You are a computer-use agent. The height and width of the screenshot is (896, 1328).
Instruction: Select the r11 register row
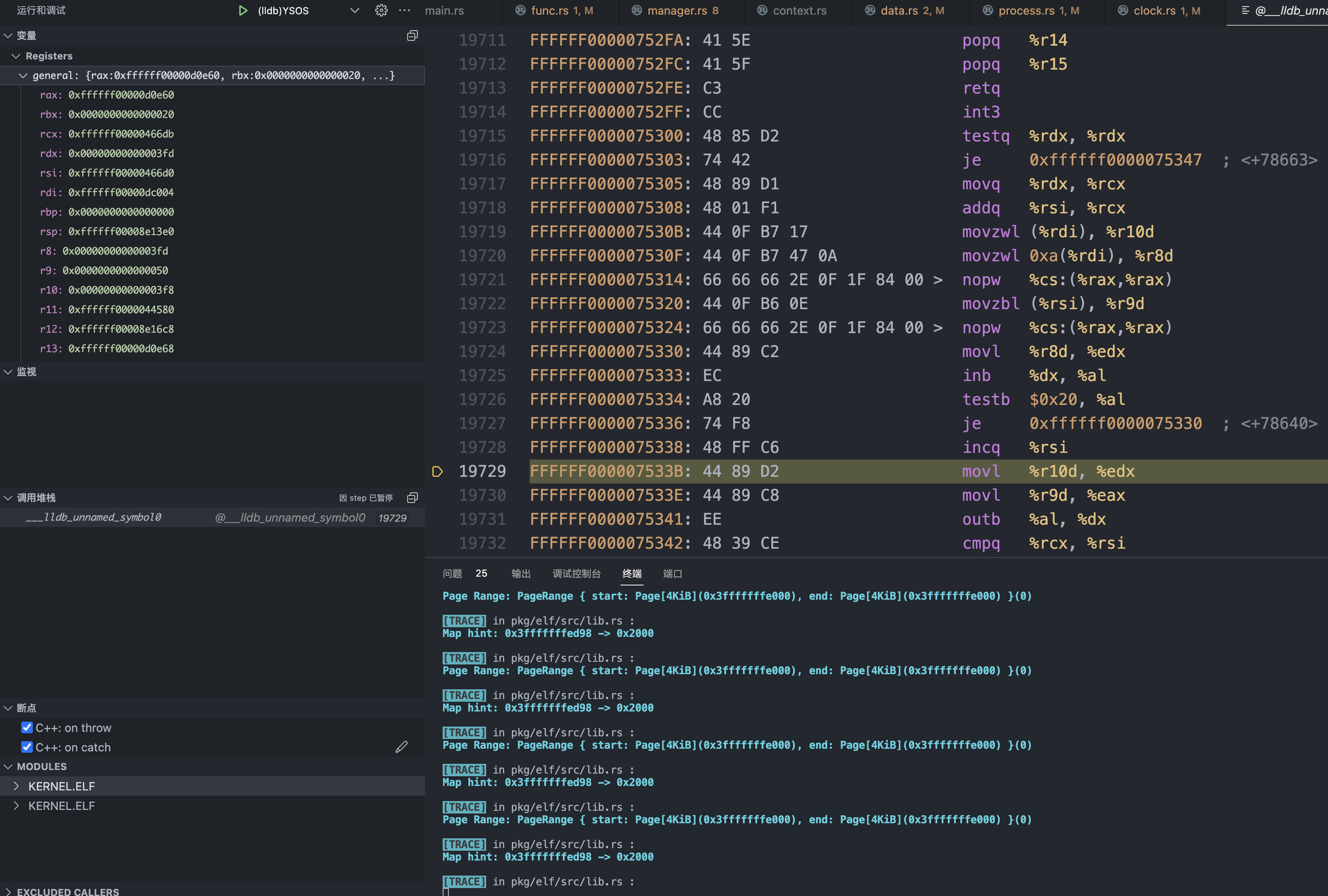pyautogui.click(x=212, y=309)
